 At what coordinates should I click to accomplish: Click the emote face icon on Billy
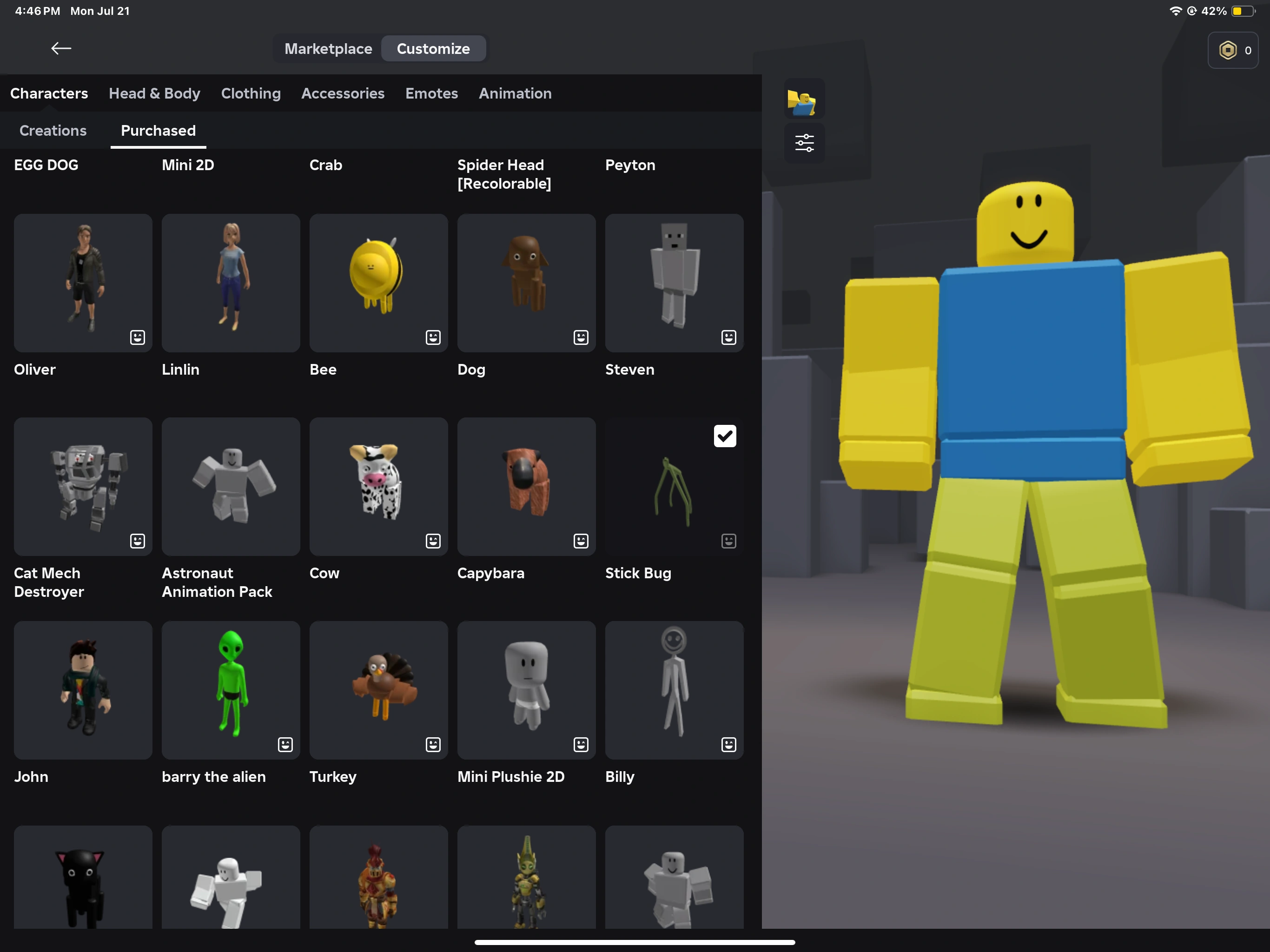[728, 744]
